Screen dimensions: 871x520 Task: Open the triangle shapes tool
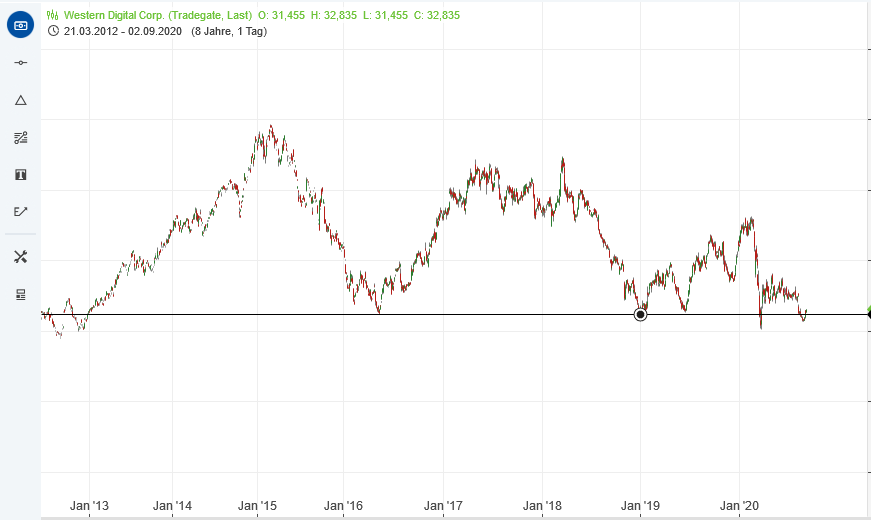(x=21, y=101)
